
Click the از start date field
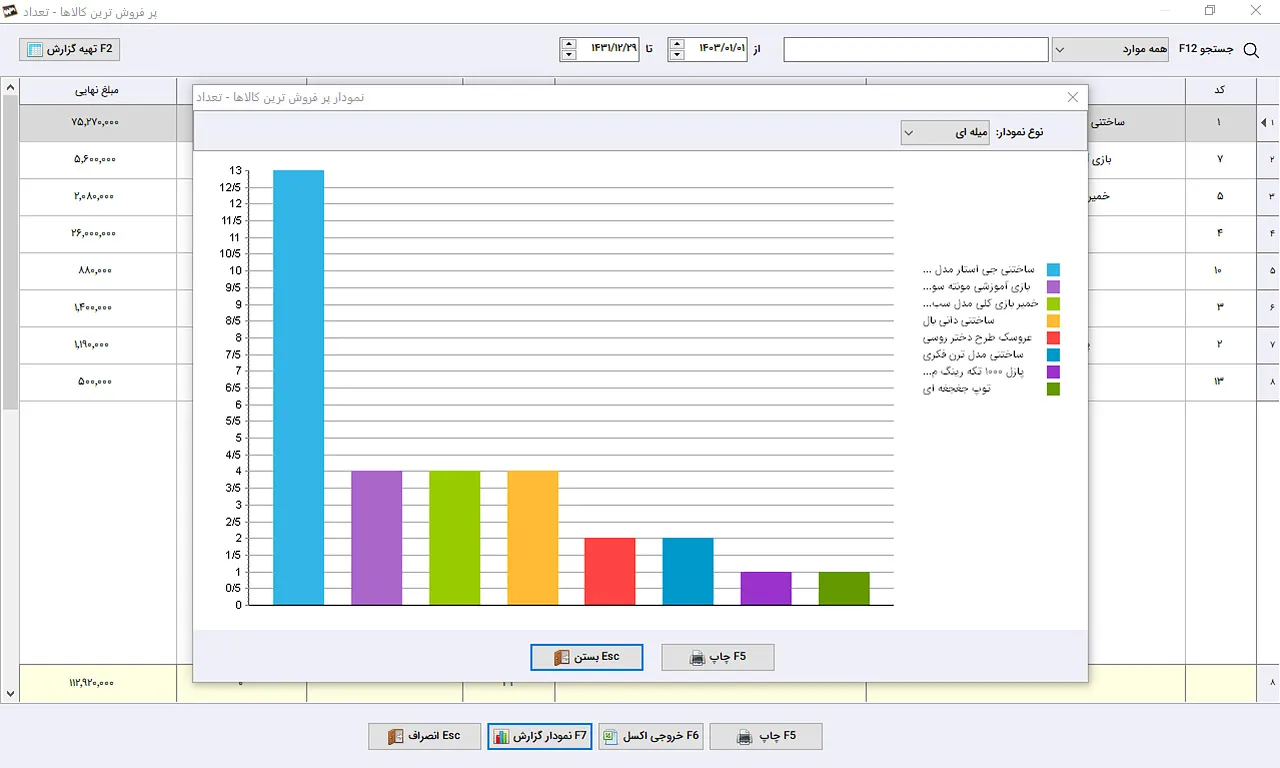tap(717, 49)
